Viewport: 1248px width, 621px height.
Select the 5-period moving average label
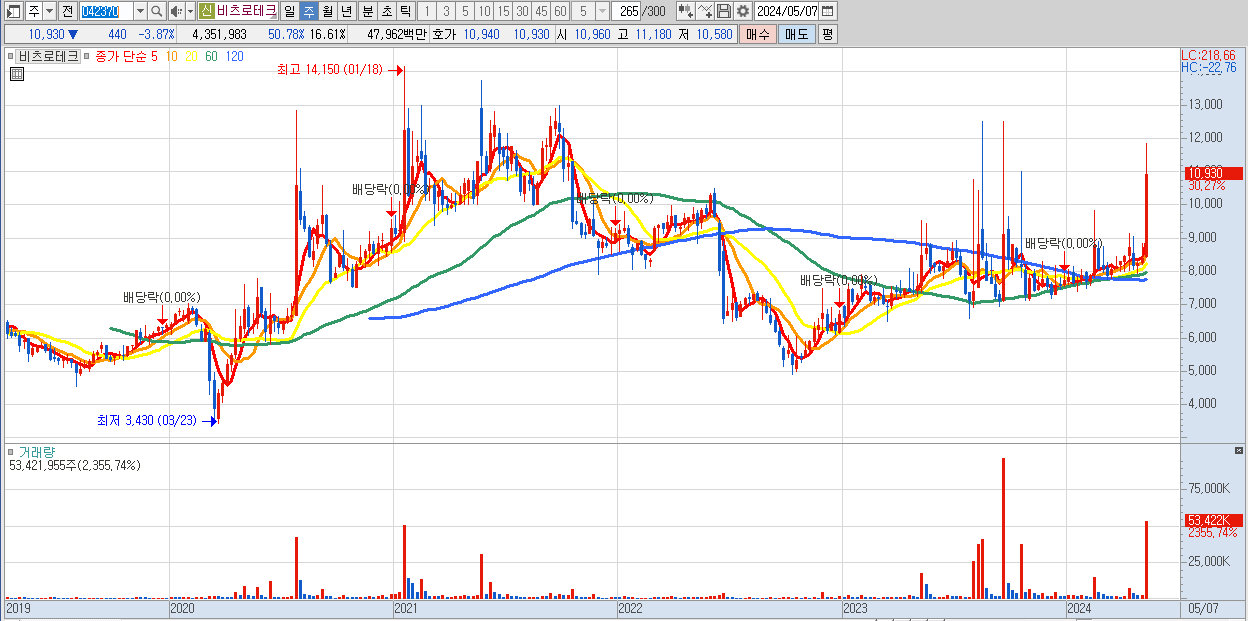point(154,56)
